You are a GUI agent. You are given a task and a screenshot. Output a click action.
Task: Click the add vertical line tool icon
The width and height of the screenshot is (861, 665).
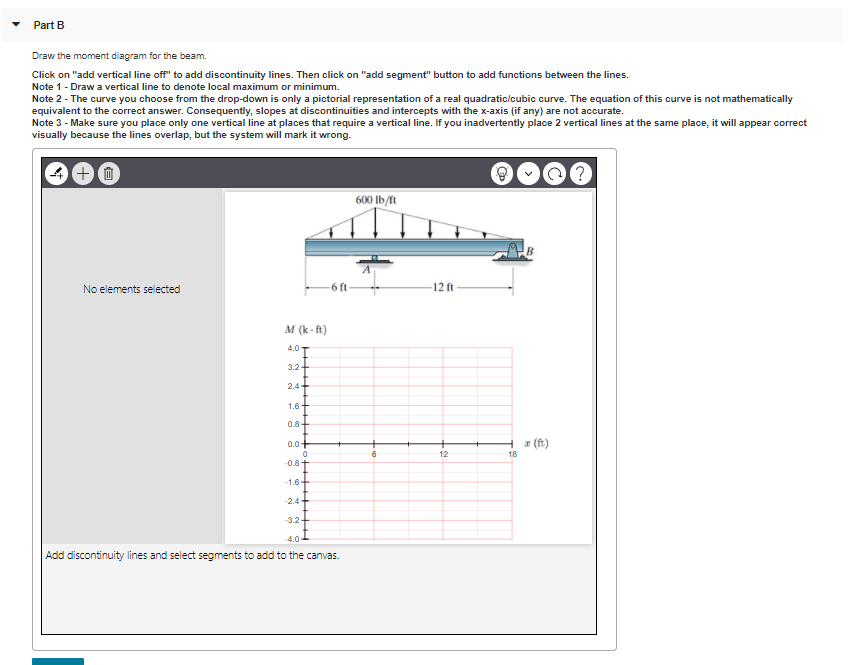point(57,174)
